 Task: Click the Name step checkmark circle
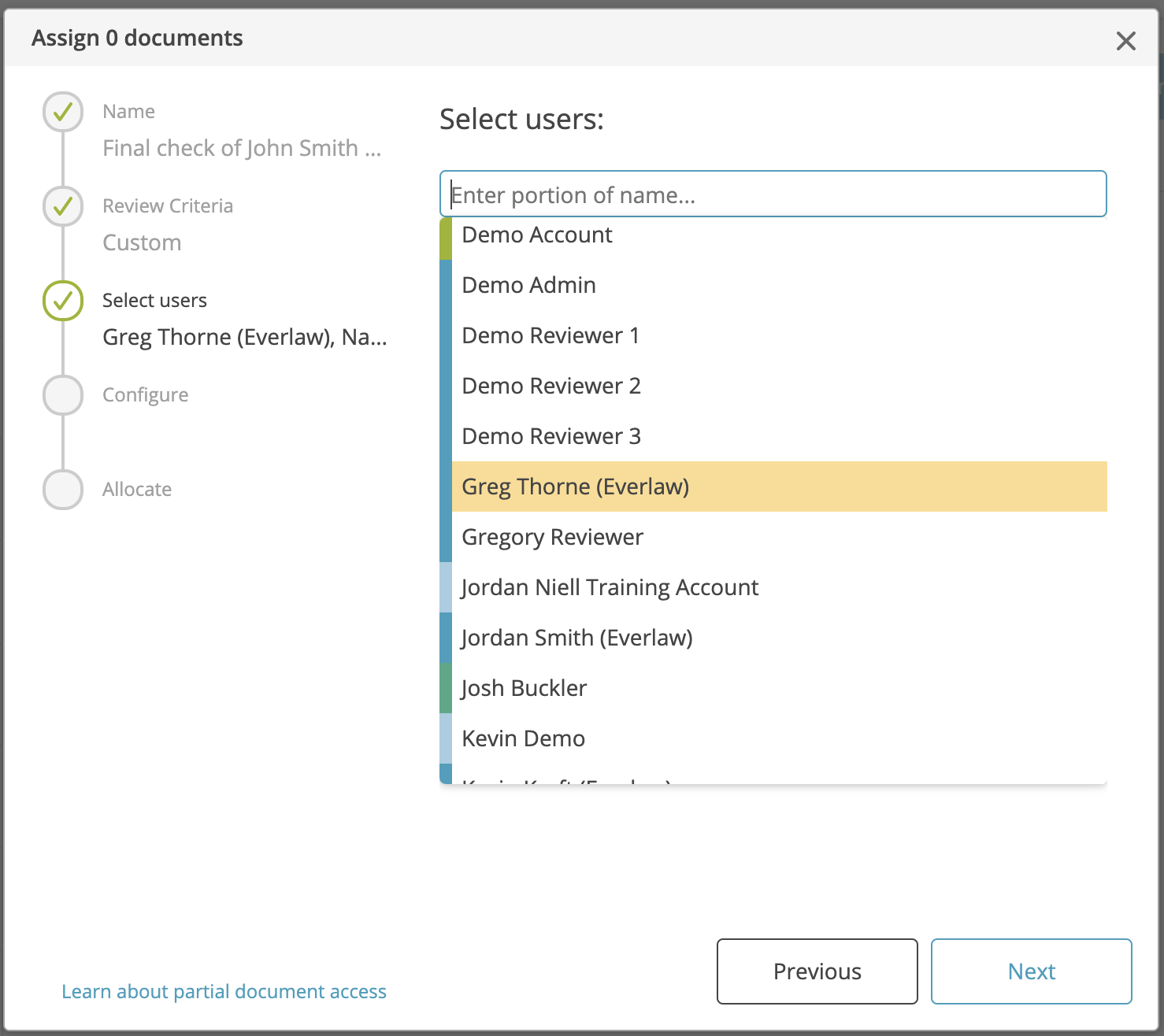pyautogui.click(x=63, y=112)
